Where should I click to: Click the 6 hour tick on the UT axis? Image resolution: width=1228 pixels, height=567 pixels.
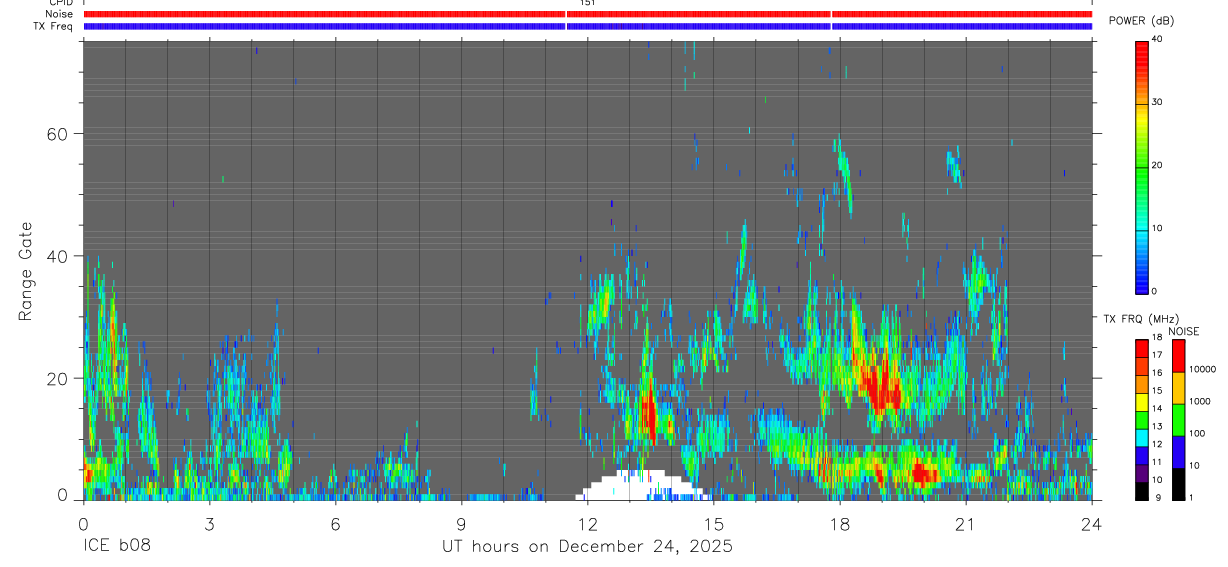pos(336,523)
